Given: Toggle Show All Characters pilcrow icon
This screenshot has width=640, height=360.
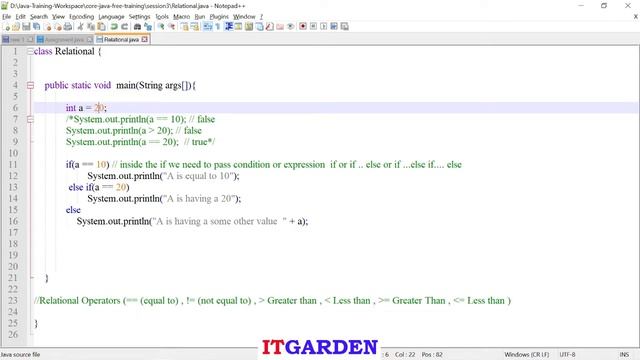Looking at the screenshot, I should coord(218,27).
